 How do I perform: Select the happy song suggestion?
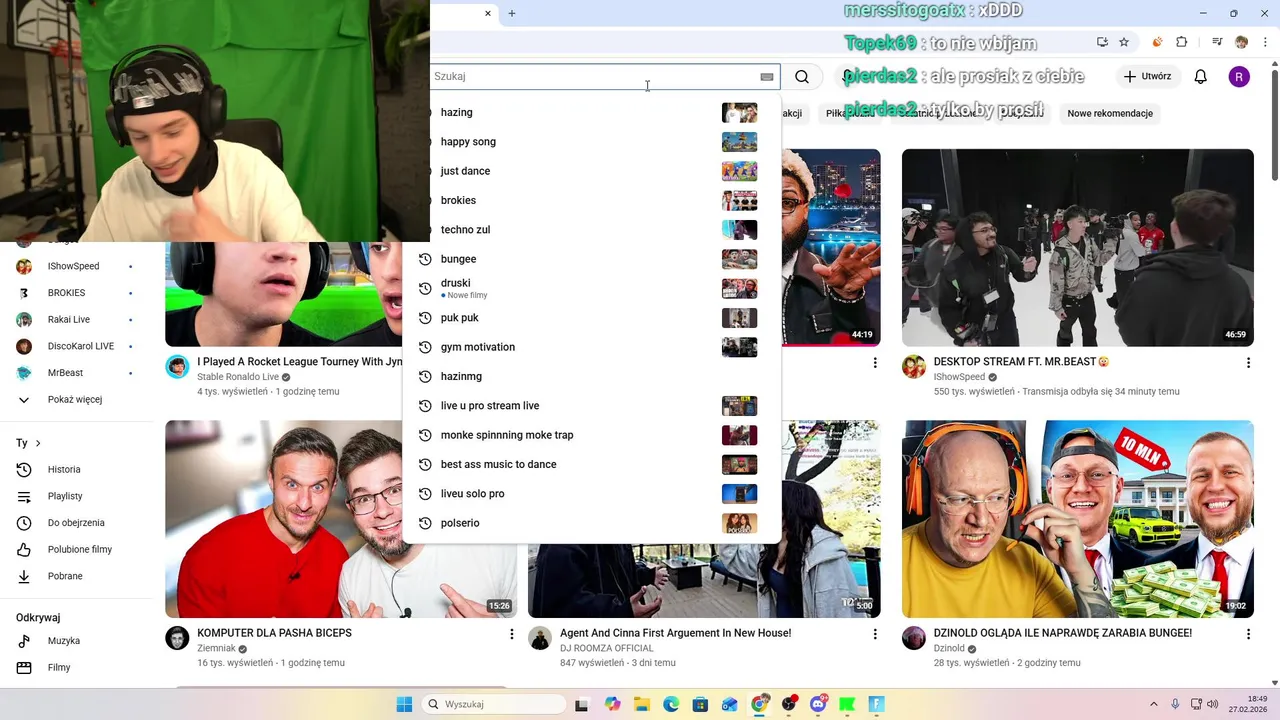591,142
